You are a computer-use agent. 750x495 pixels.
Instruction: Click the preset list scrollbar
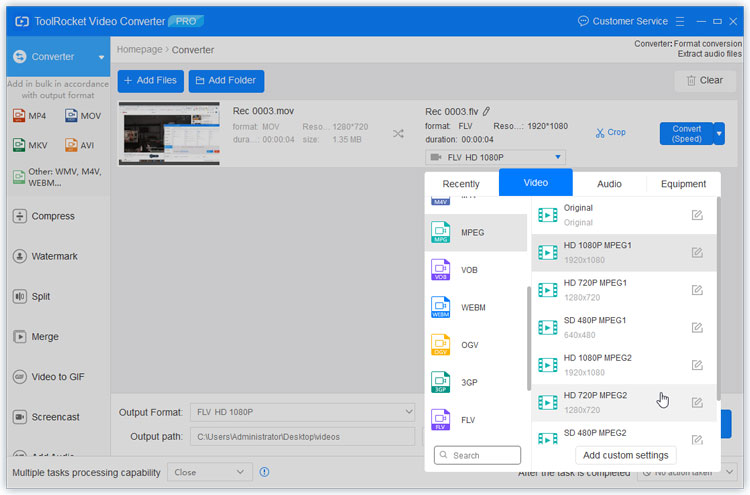(x=718, y=299)
